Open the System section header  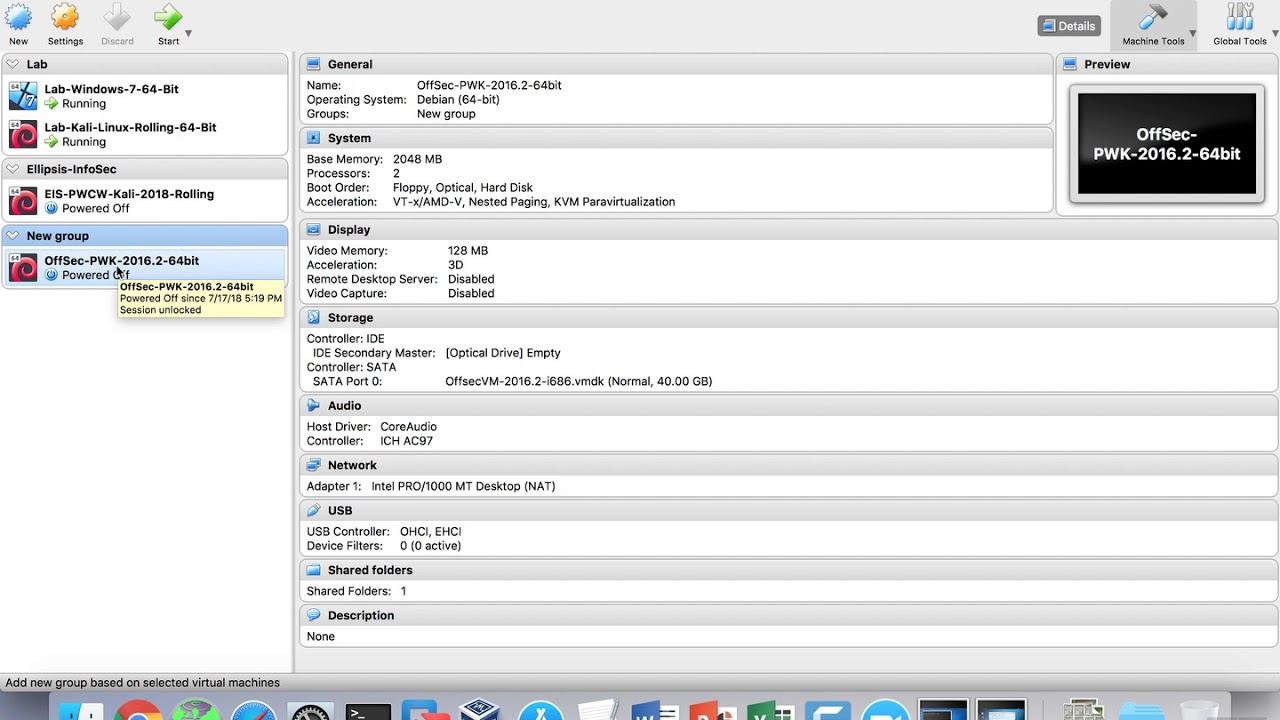676,138
